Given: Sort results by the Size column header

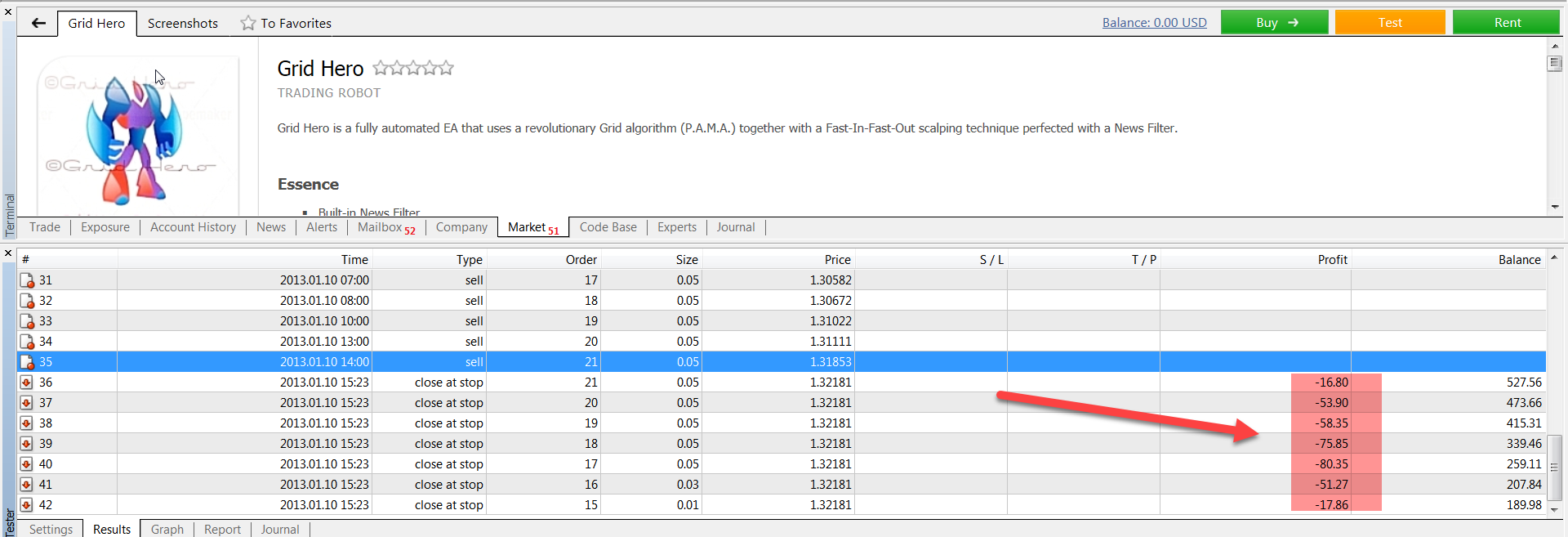Looking at the screenshot, I should 651,259.
